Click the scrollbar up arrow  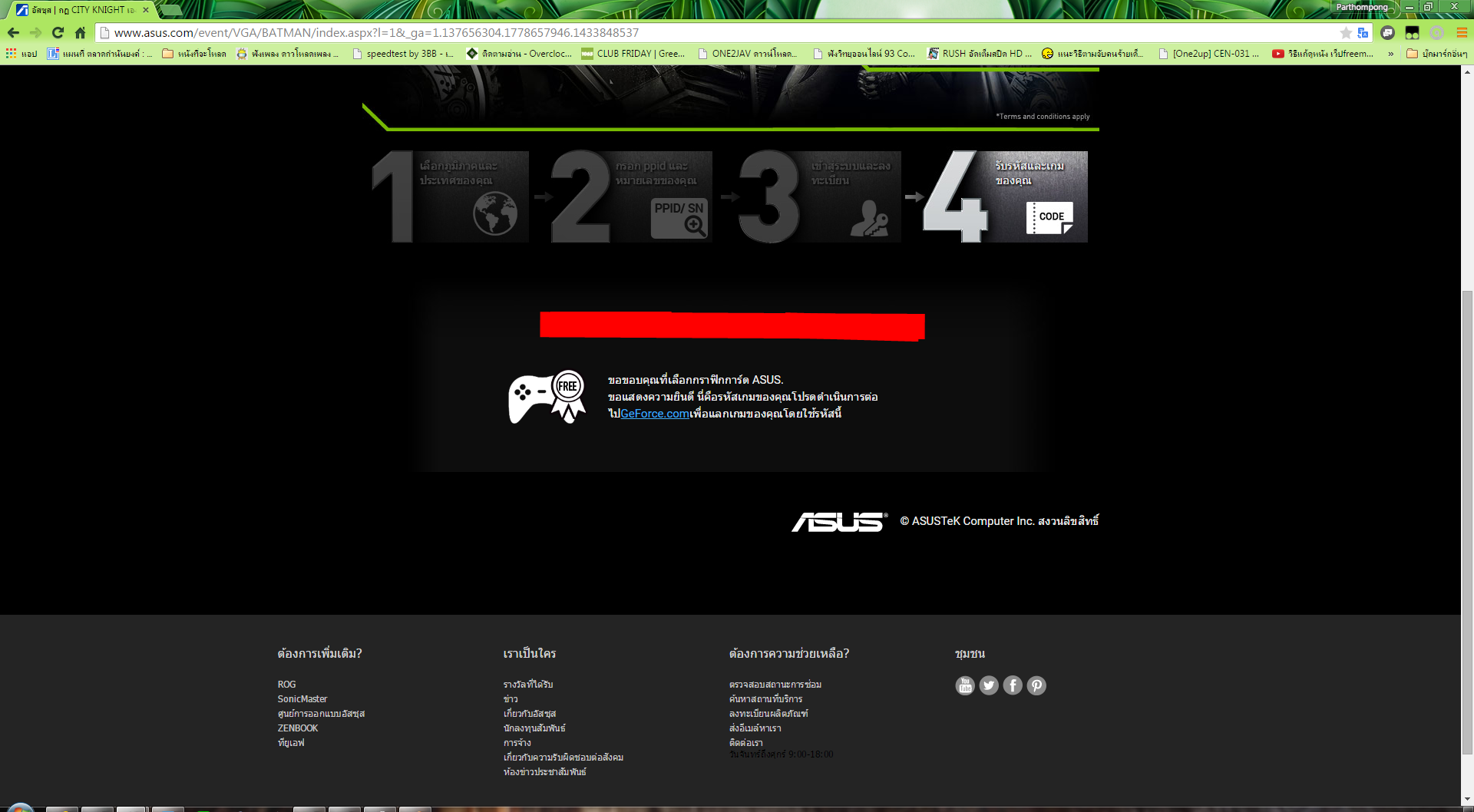click(x=1467, y=72)
